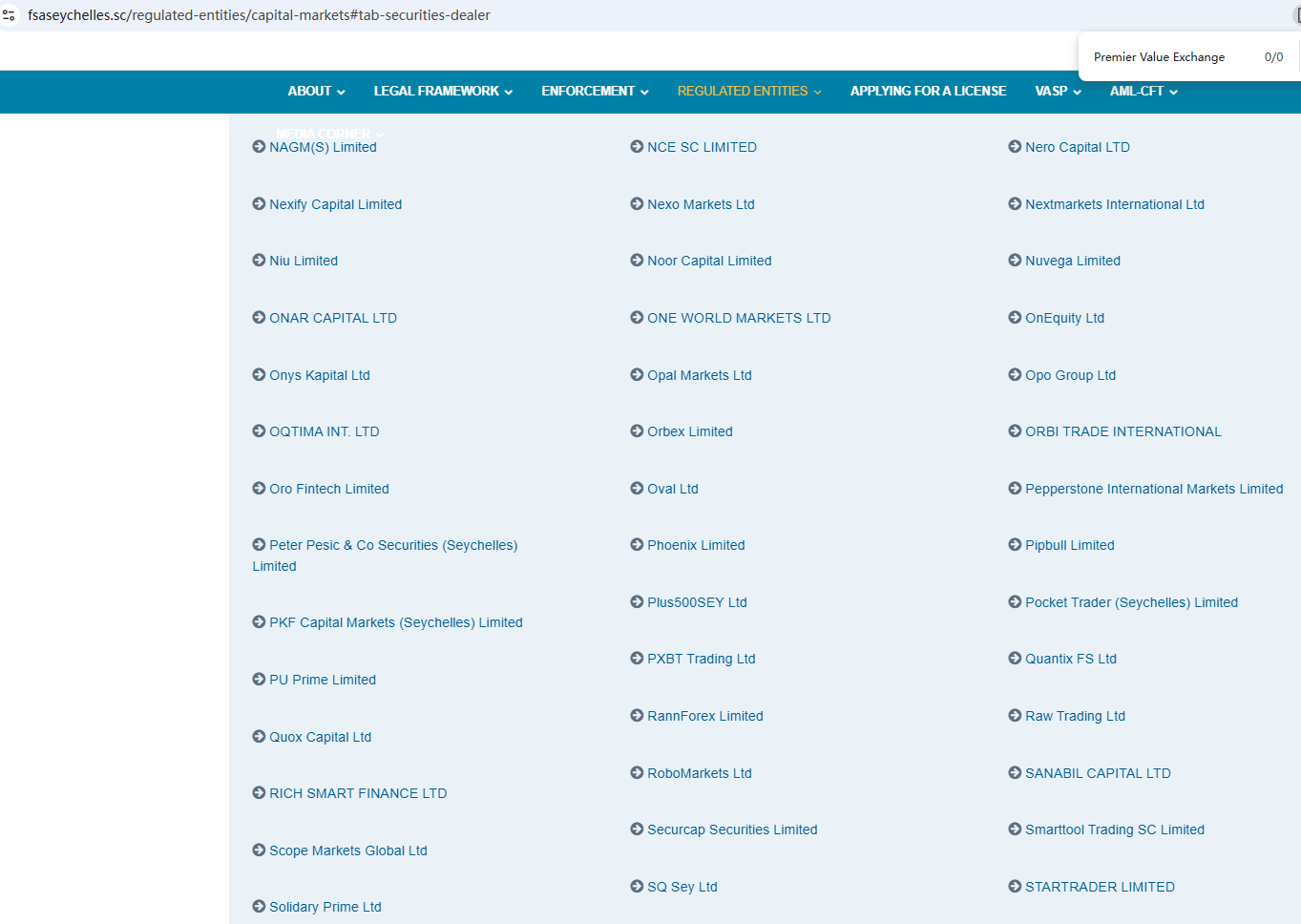1301x924 pixels.
Task: View the Securcap Securities Limited entry
Action: point(732,829)
